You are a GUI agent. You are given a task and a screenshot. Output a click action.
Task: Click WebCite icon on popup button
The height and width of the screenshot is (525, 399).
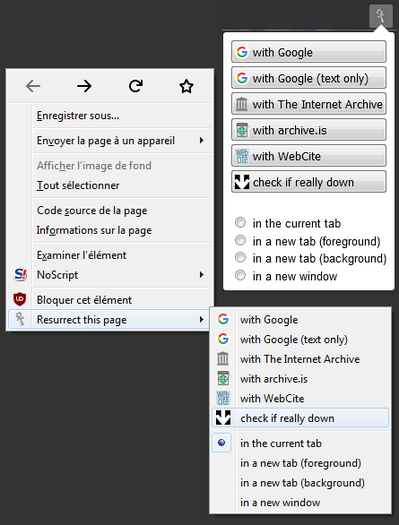[242, 156]
